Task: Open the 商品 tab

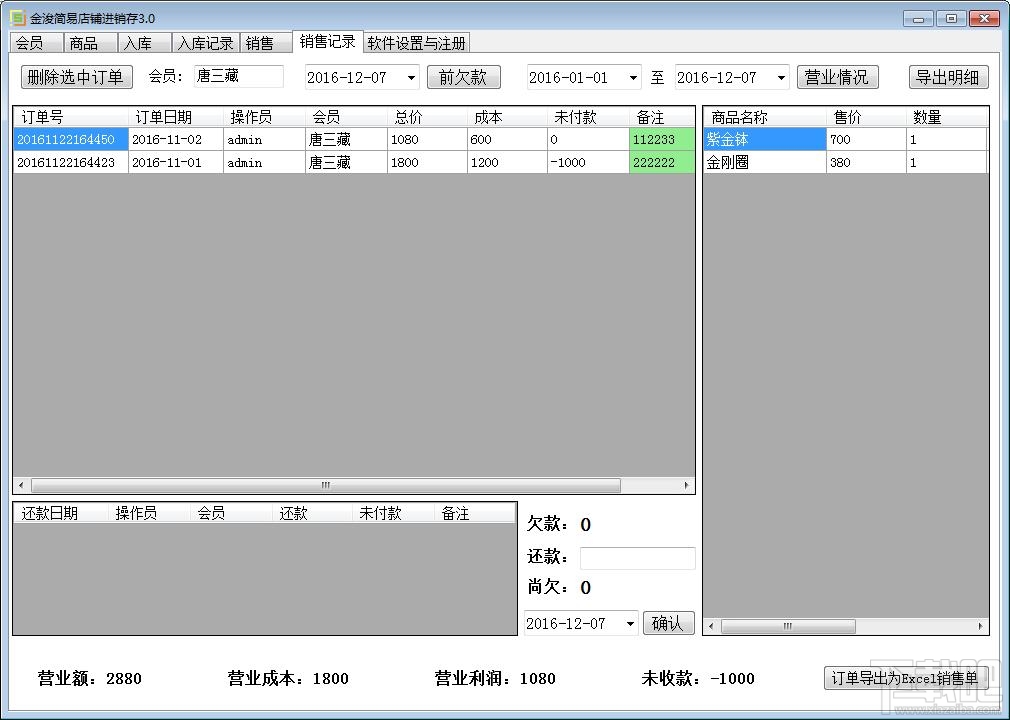Action: (x=88, y=42)
